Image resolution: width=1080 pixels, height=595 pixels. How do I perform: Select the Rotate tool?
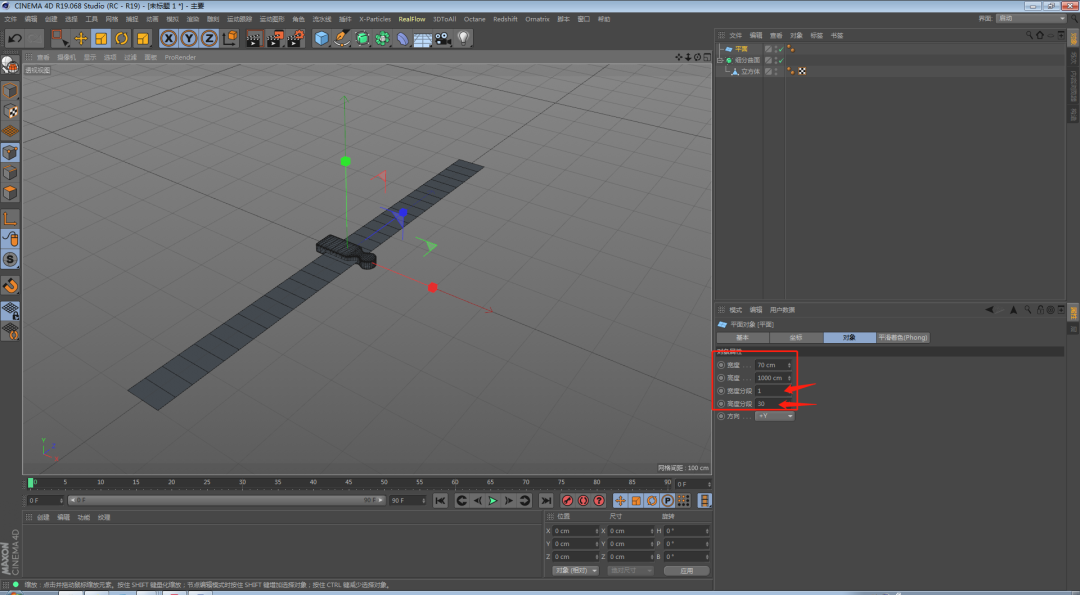(121, 38)
